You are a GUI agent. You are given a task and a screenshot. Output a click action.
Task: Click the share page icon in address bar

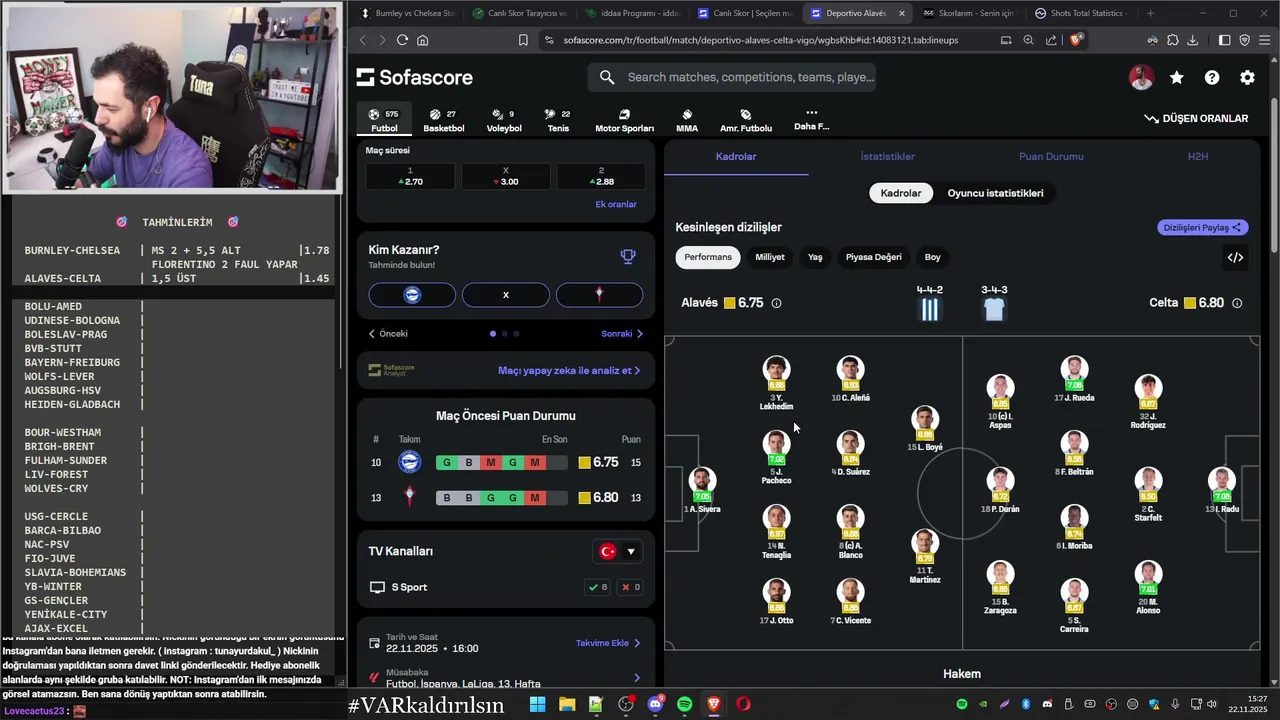(1051, 40)
